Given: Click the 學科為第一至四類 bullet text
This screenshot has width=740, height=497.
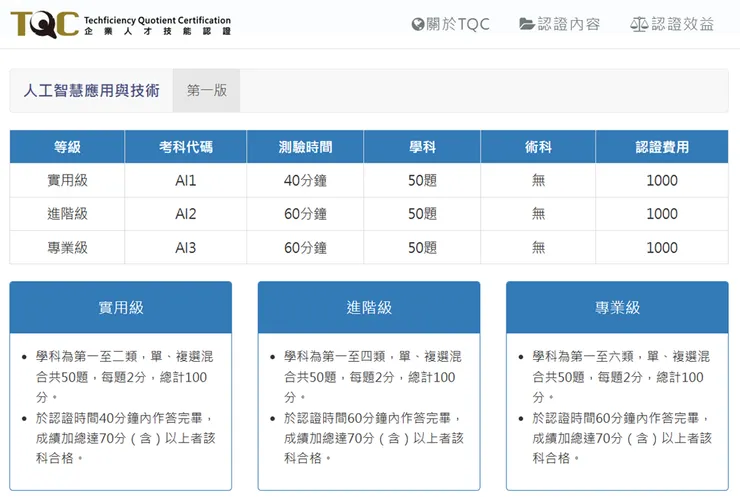Looking at the screenshot, I should [x=373, y=377].
